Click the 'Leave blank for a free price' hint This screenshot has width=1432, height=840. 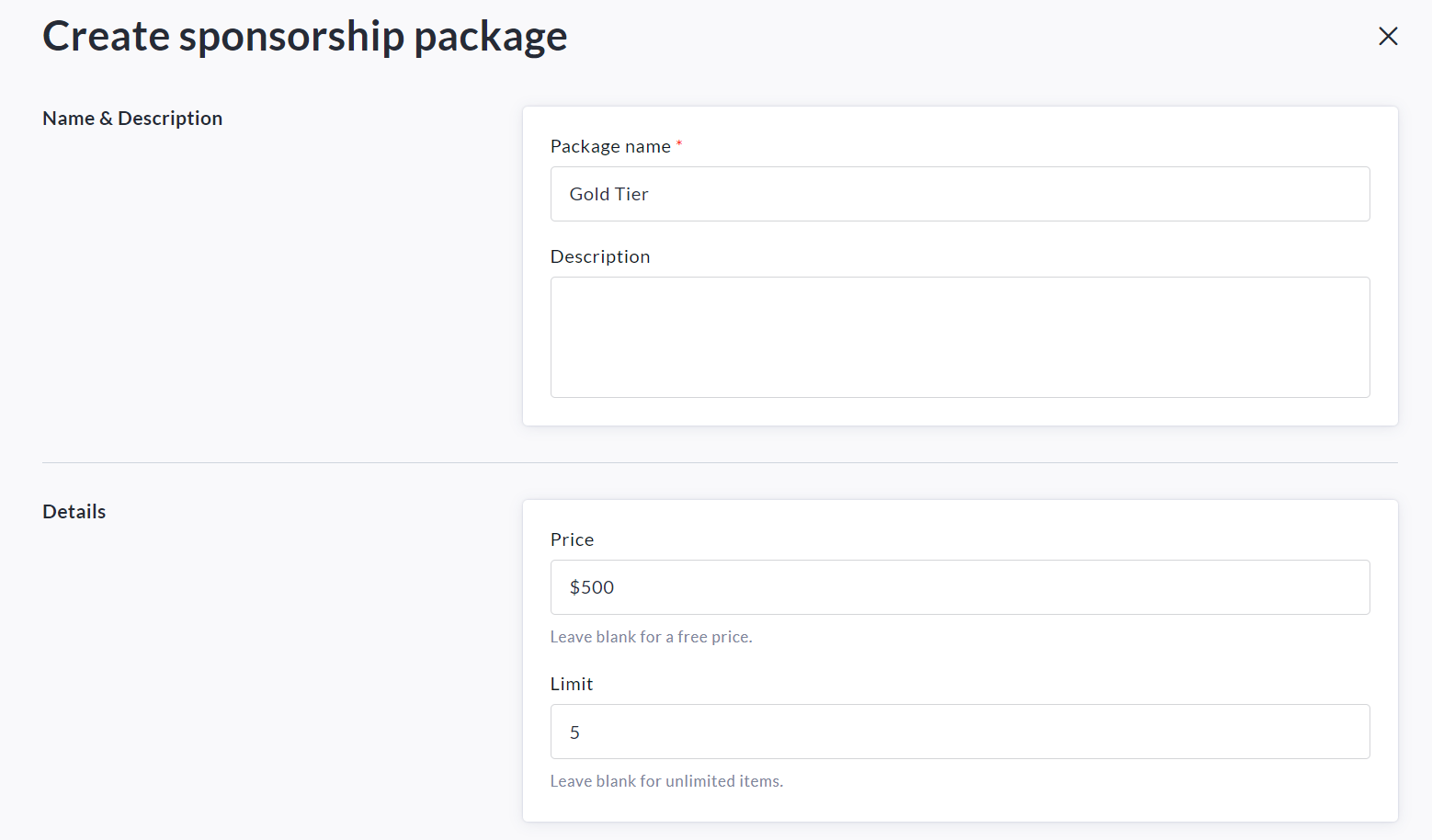651,637
